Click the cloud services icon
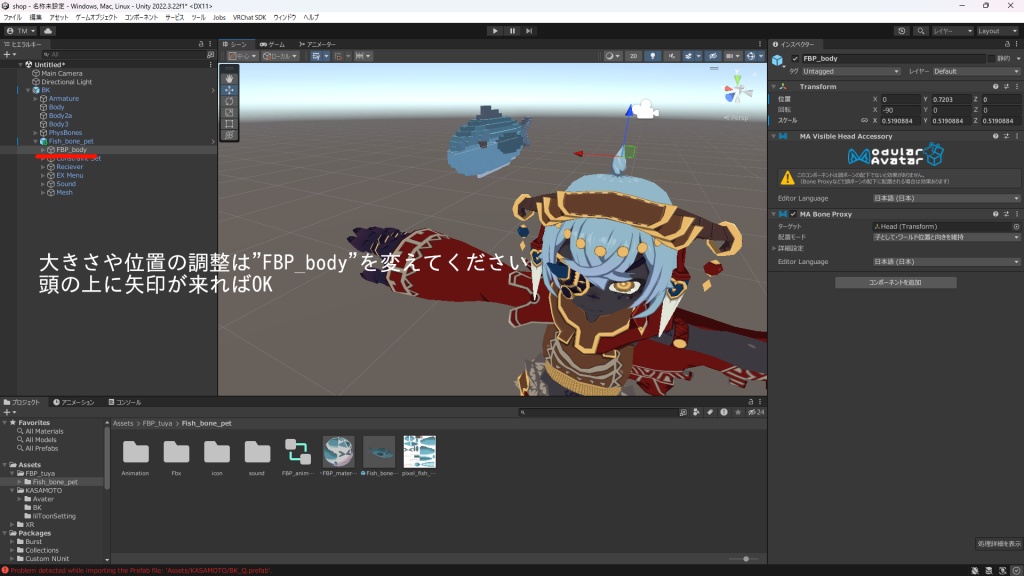 point(48,31)
